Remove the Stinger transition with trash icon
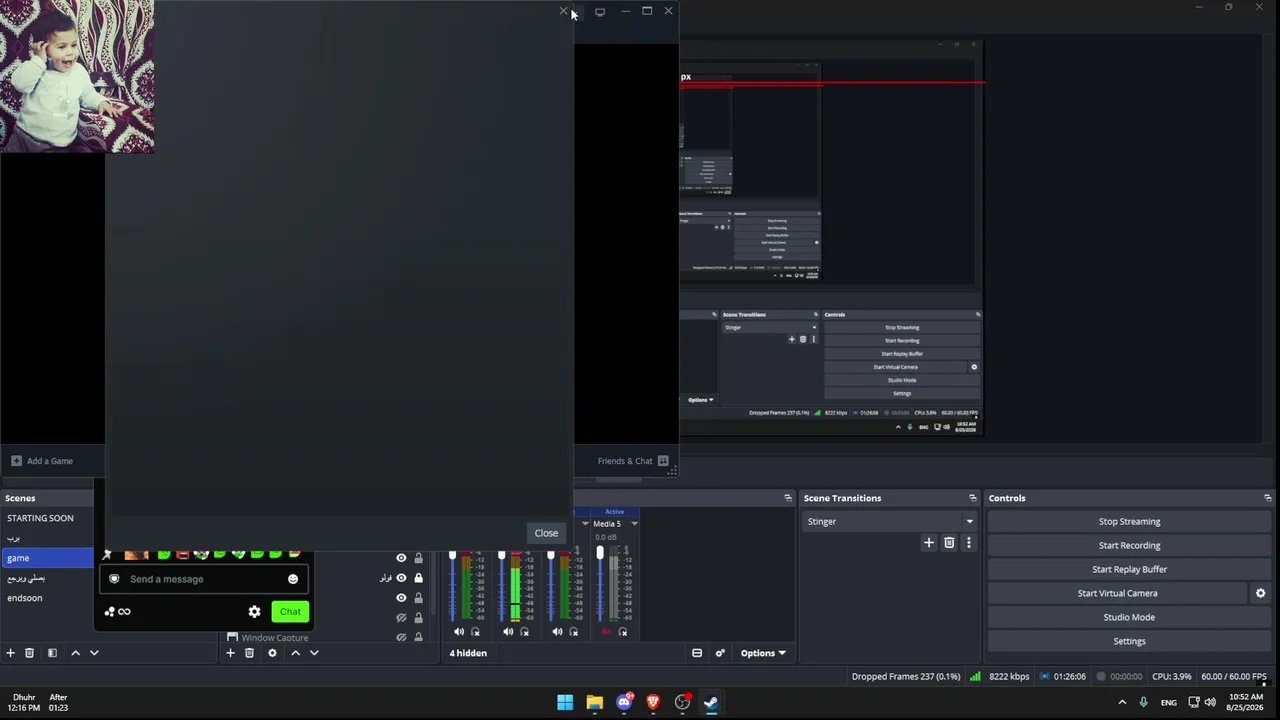 pos(949,543)
